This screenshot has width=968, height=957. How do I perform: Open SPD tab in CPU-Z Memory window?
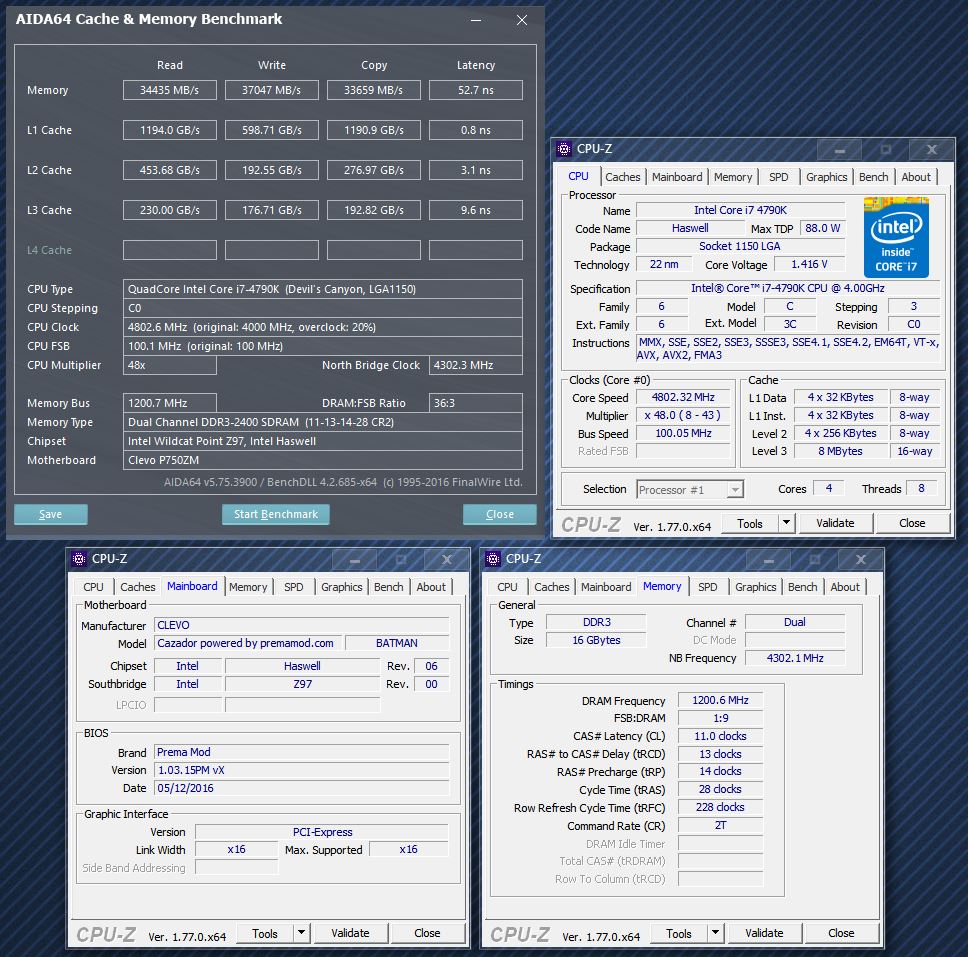[707, 587]
